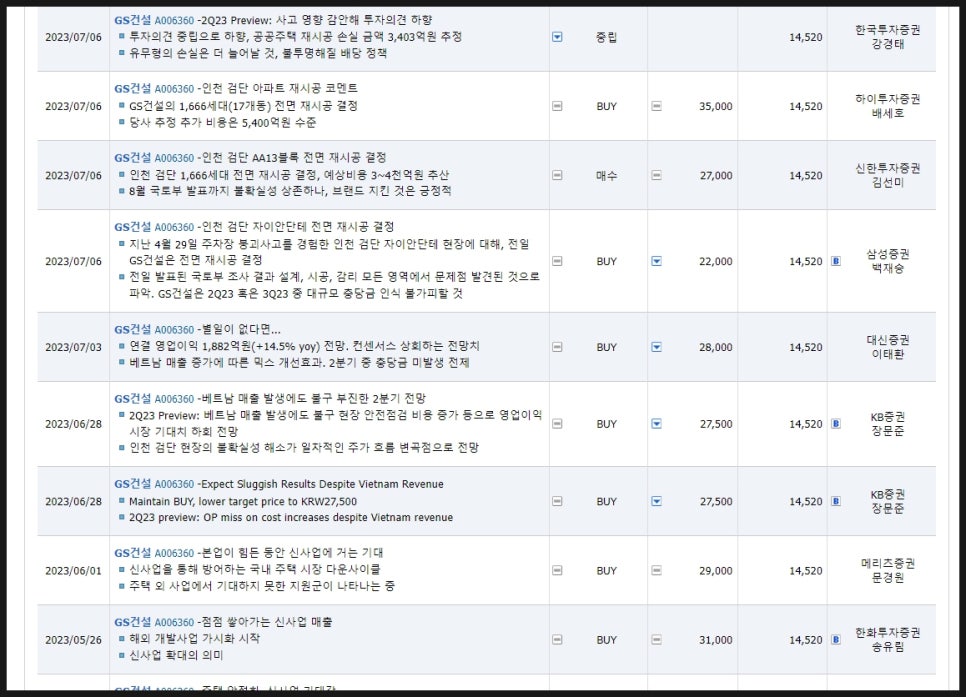Click the unchanged dash icon beside 29,000 target

pyautogui.click(x=657, y=570)
